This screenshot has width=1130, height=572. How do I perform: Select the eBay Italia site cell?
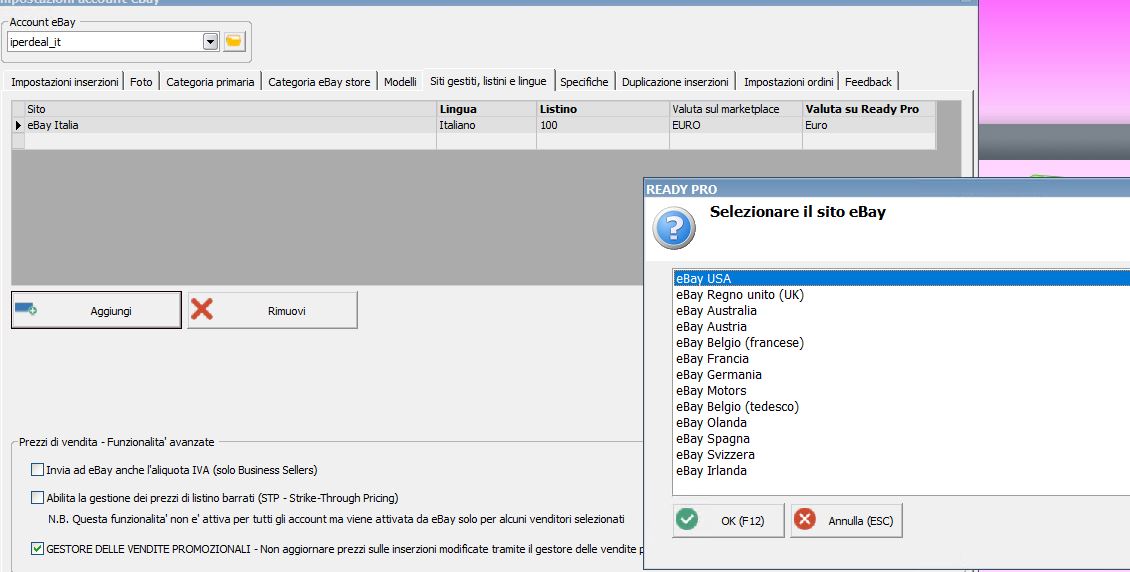tap(230, 125)
